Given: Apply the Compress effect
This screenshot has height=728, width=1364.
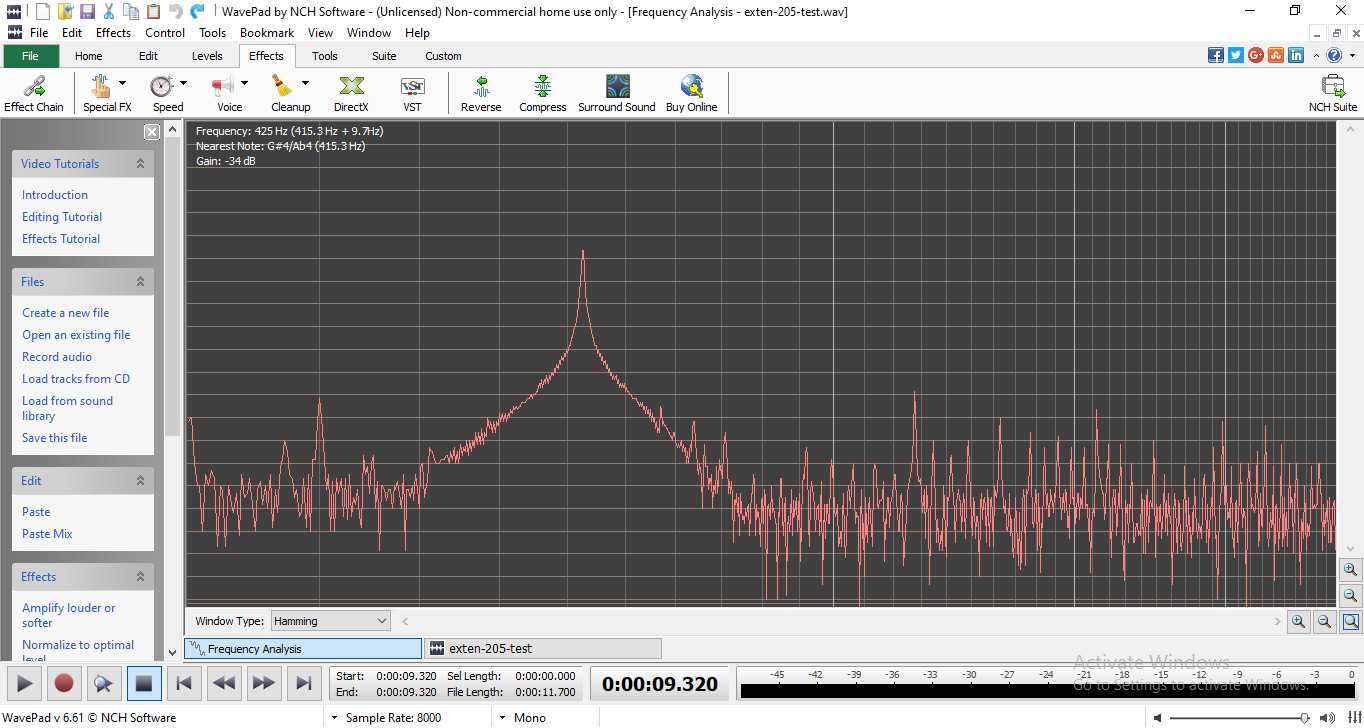Looking at the screenshot, I should [x=542, y=93].
